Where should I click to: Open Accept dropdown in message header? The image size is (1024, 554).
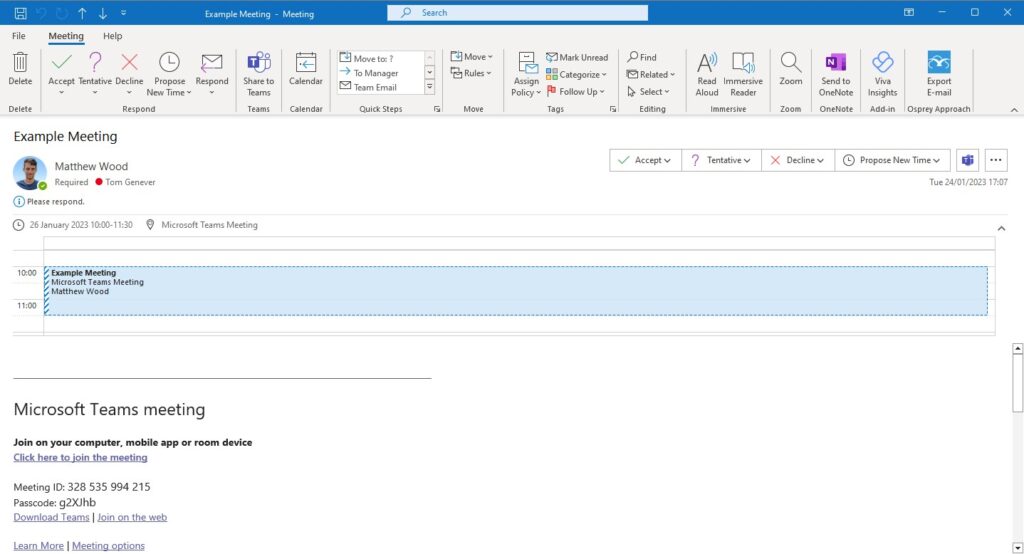[645, 160]
